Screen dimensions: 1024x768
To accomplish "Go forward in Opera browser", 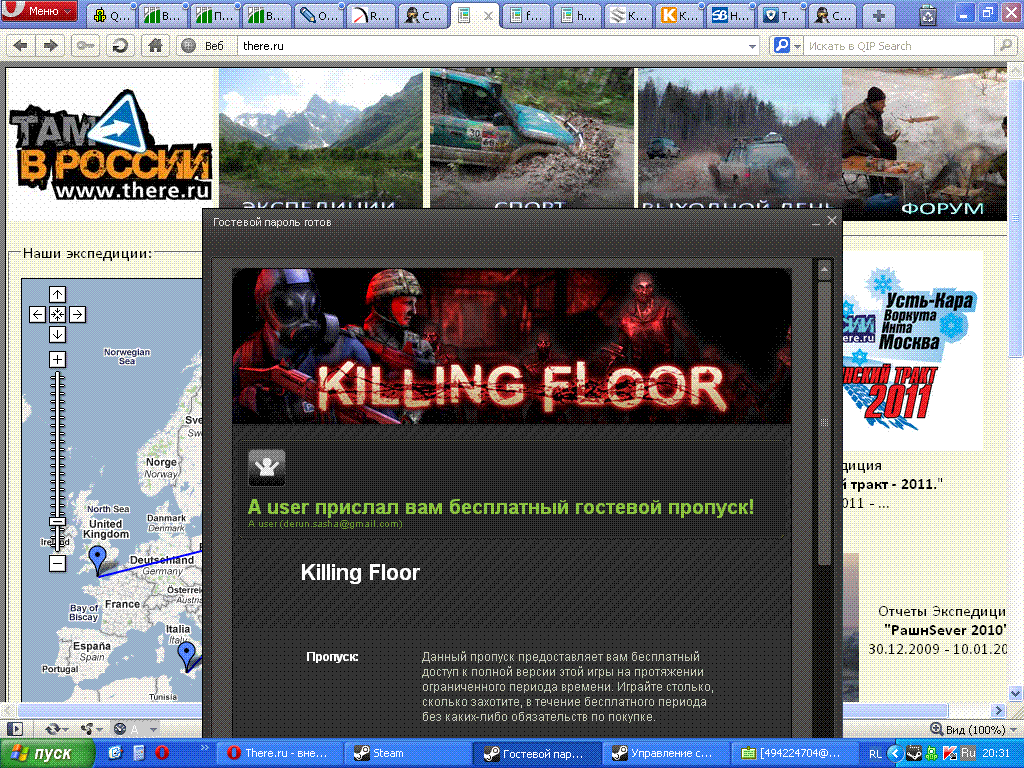I will 50,46.
